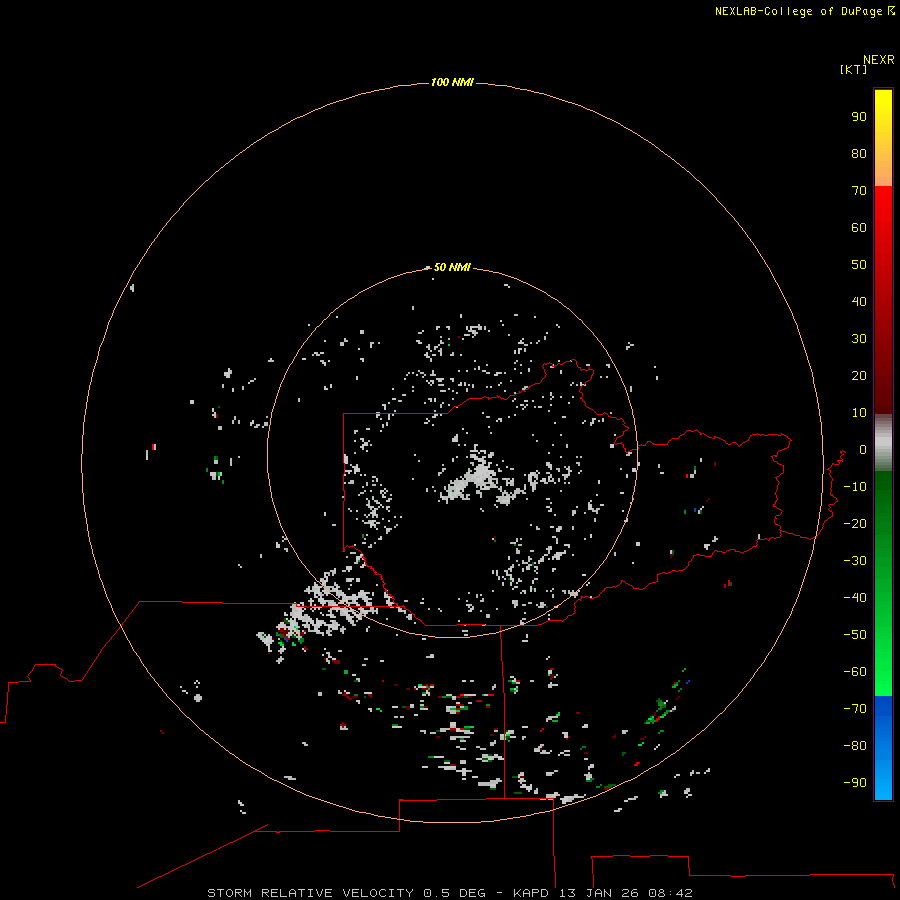
Task: Click the KT units label above color scale
Action: click(x=853, y=69)
